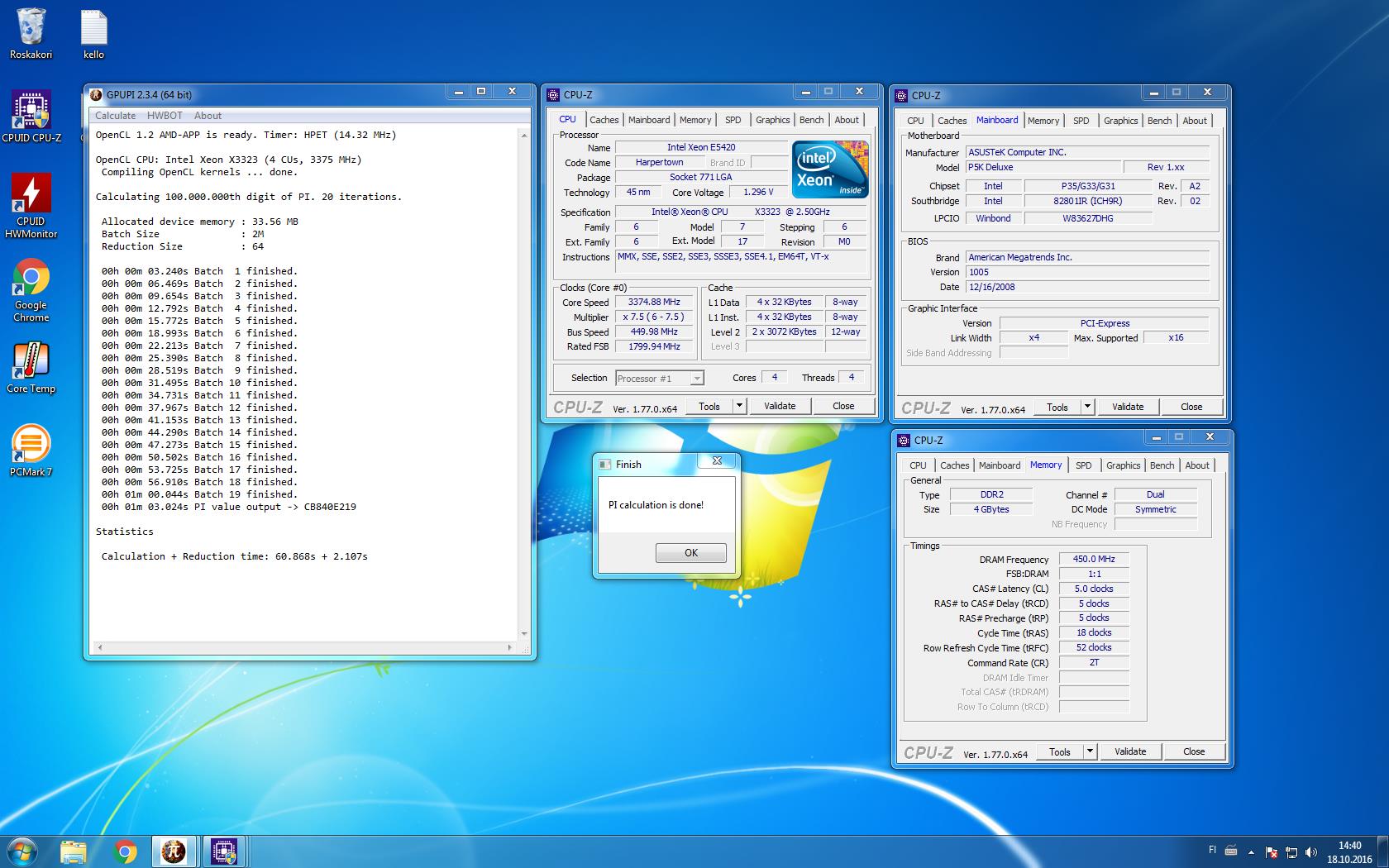This screenshot has width=1389, height=868.
Task: Click the keyboard icon in system tray
Action: [1230, 851]
